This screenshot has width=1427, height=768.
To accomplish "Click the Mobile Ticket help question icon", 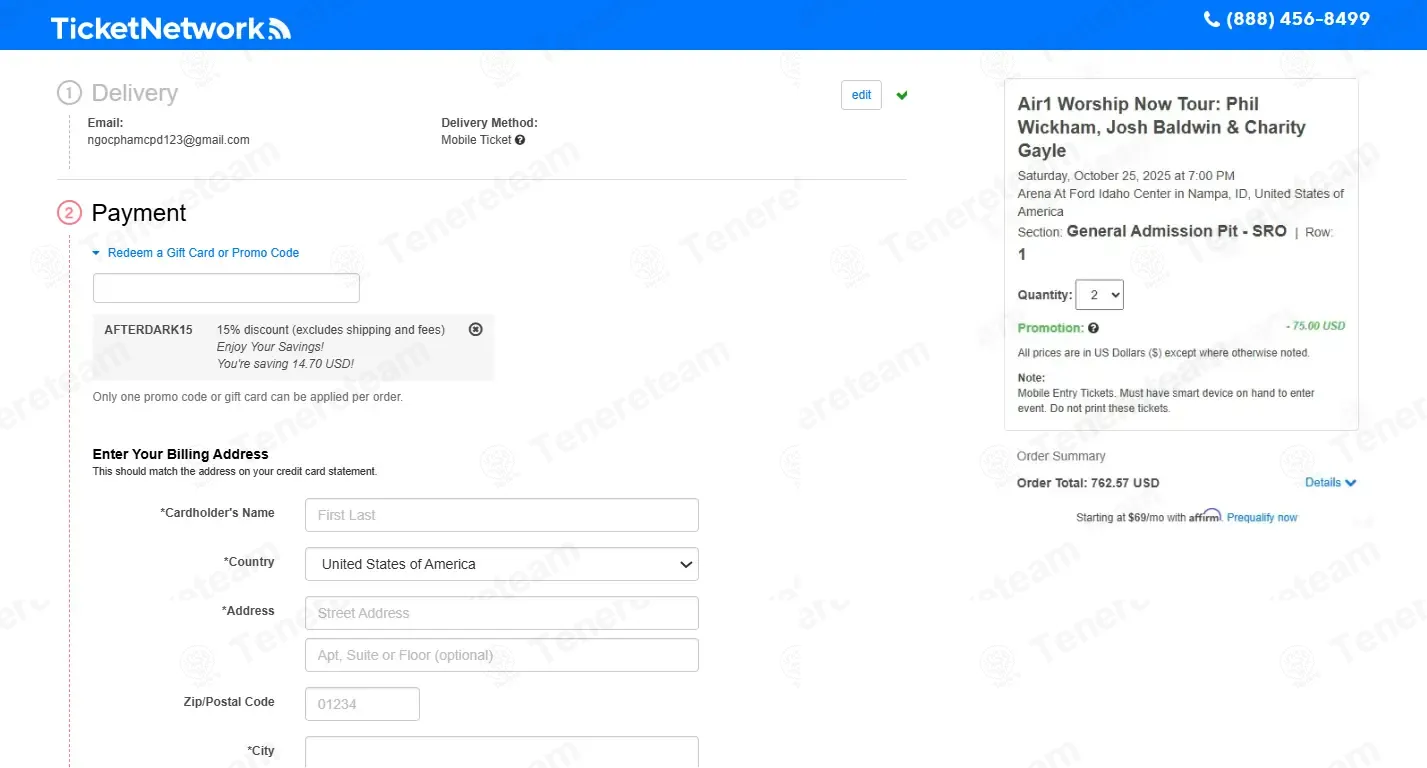I will coord(520,140).
